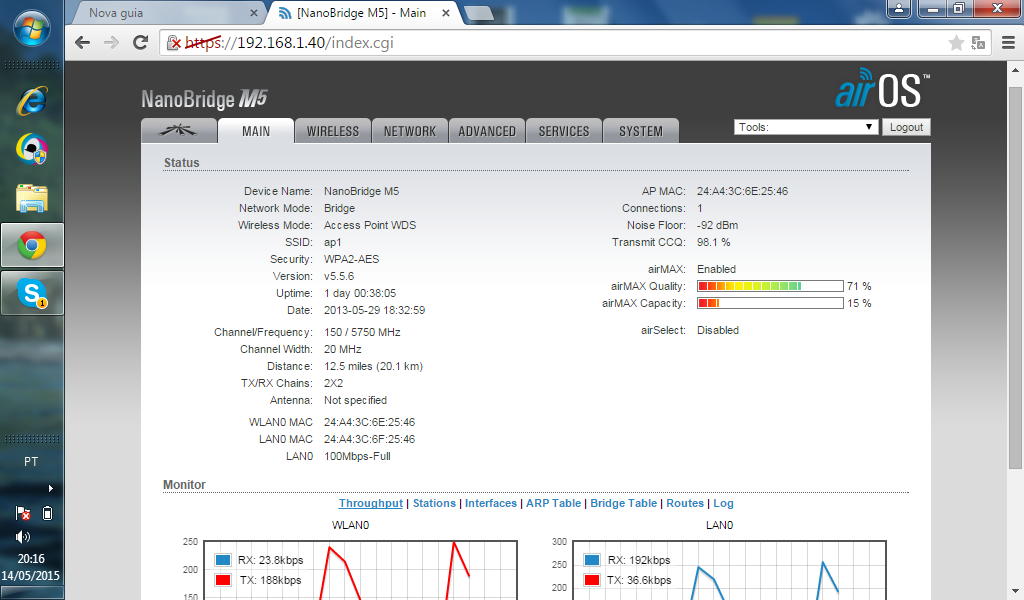Click the 150 / 5750 MHz frequency value
The image size is (1024, 600).
pyautogui.click(x=362, y=332)
